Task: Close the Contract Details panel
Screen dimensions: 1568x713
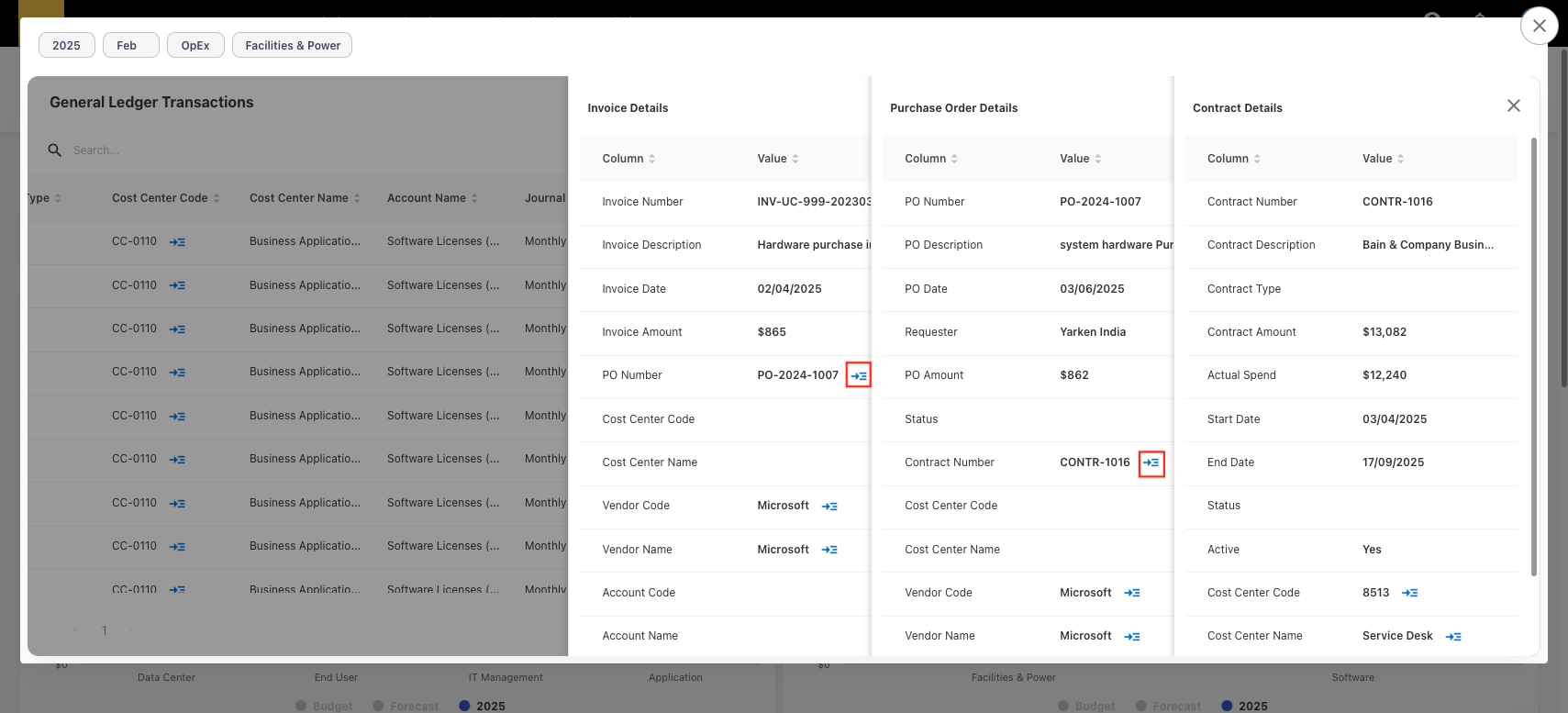Action: click(1513, 106)
